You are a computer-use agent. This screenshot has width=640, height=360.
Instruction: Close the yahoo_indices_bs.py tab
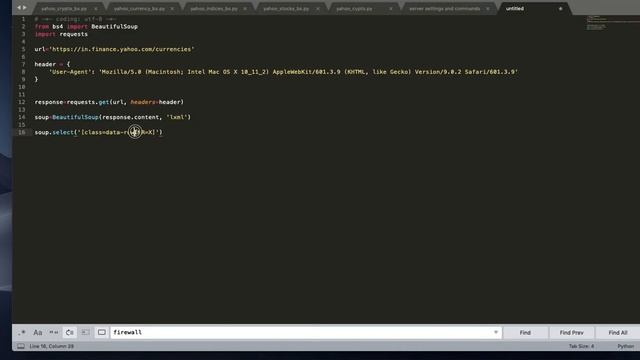coord(245,9)
